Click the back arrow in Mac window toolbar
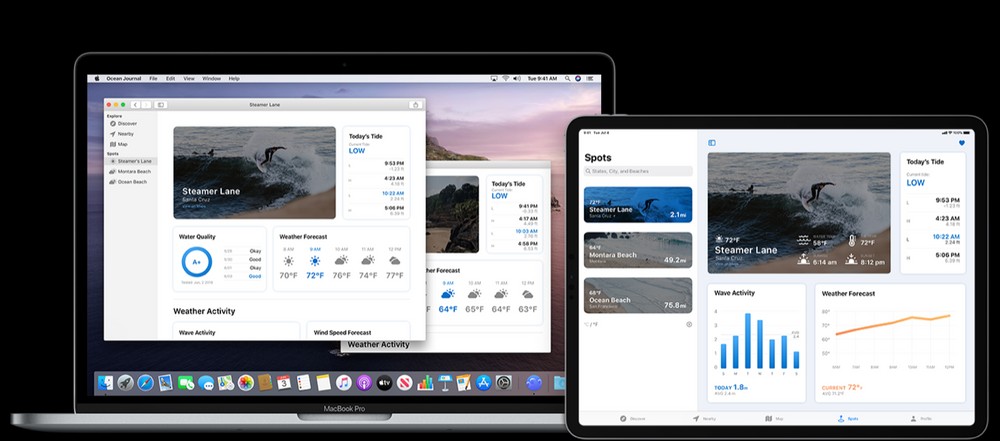The width and height of the screenshot is (1000, 441). coord(135,104)
